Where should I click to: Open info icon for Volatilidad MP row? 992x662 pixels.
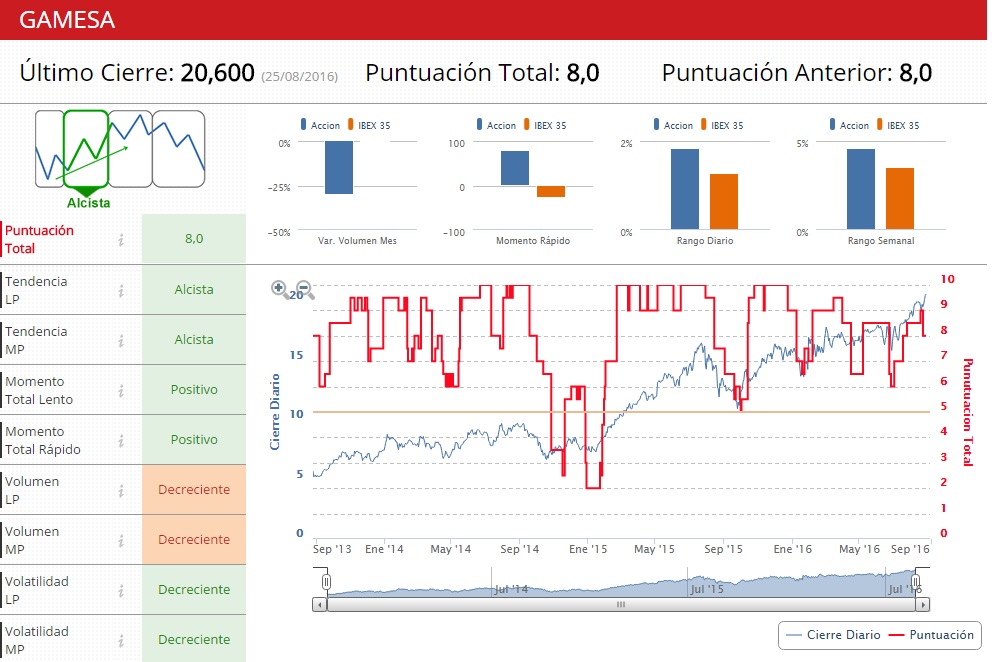(x=121, y=640)
